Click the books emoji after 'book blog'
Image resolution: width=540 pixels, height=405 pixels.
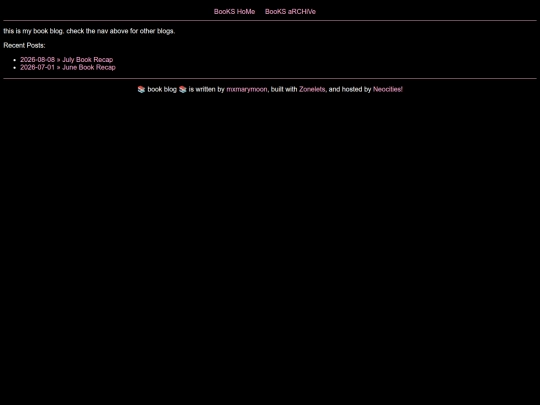click(x=183, y=90)
